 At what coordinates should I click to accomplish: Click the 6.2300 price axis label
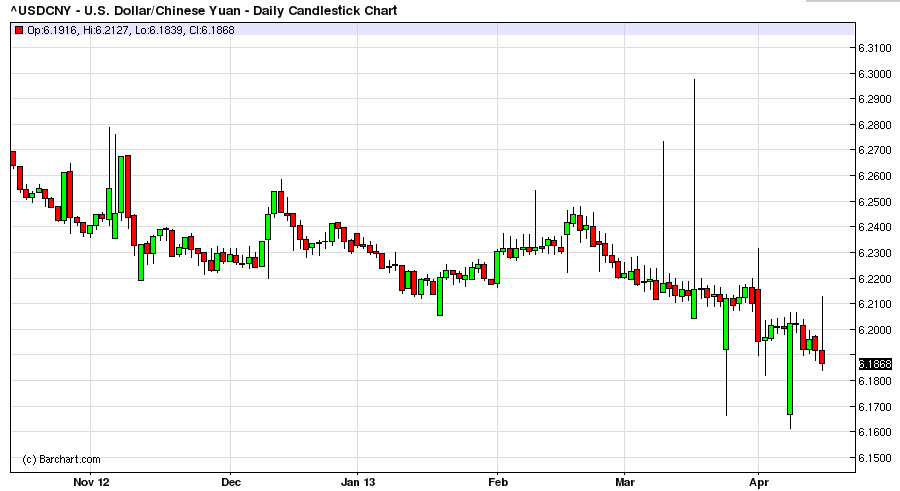click(875, 253)
